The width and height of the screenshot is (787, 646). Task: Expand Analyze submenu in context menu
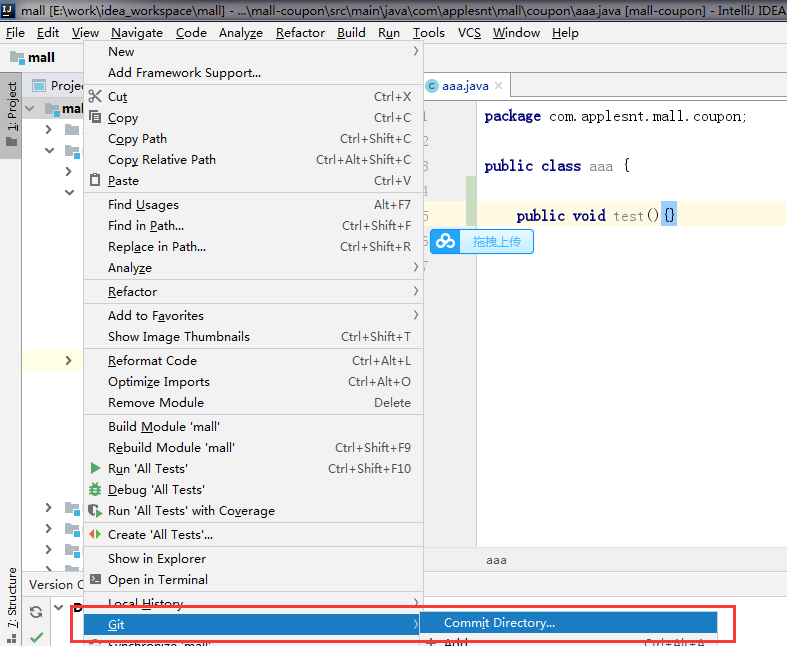coord(253,268)
